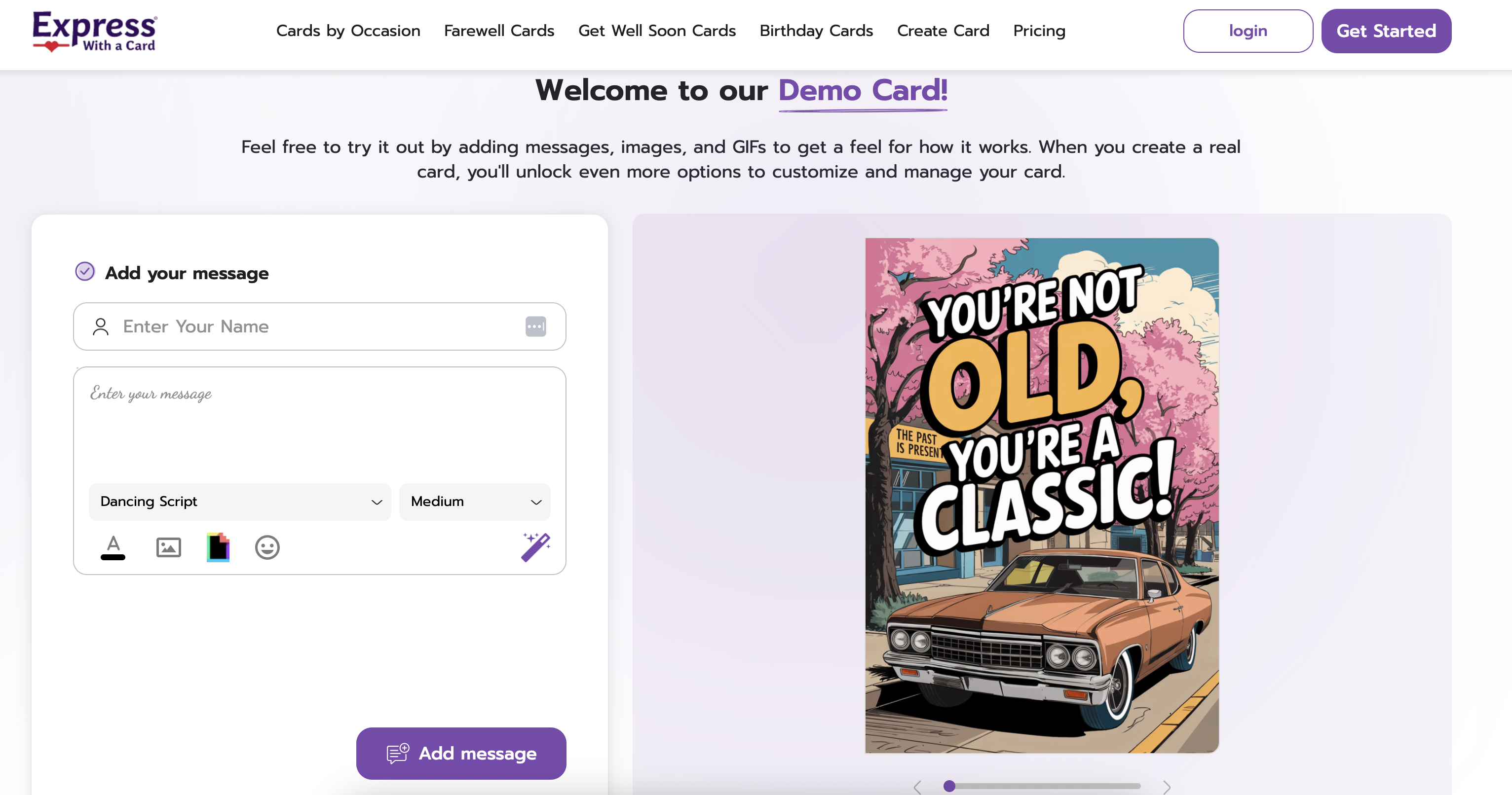Image resolution: width=1512 pixels, height=795 pixels.
Task: Open the emoji smiley picker
Action: tap(267, 547)
